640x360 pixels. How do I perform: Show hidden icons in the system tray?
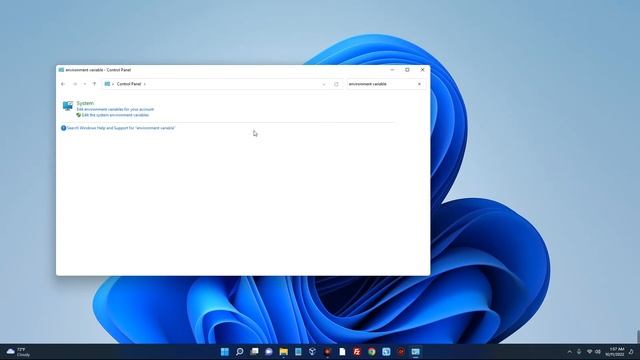(569, 352)
